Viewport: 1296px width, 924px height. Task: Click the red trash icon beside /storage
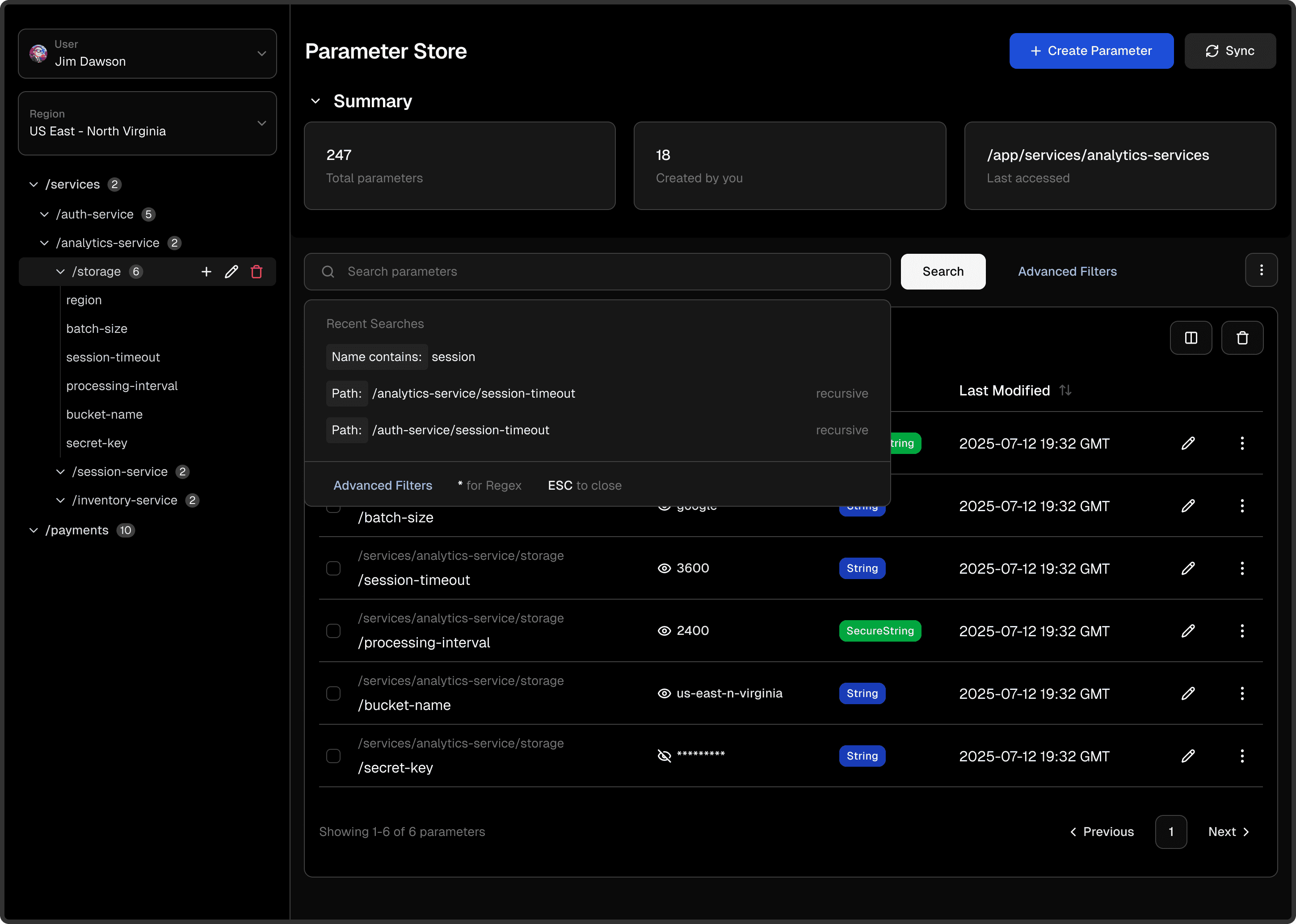257,271
